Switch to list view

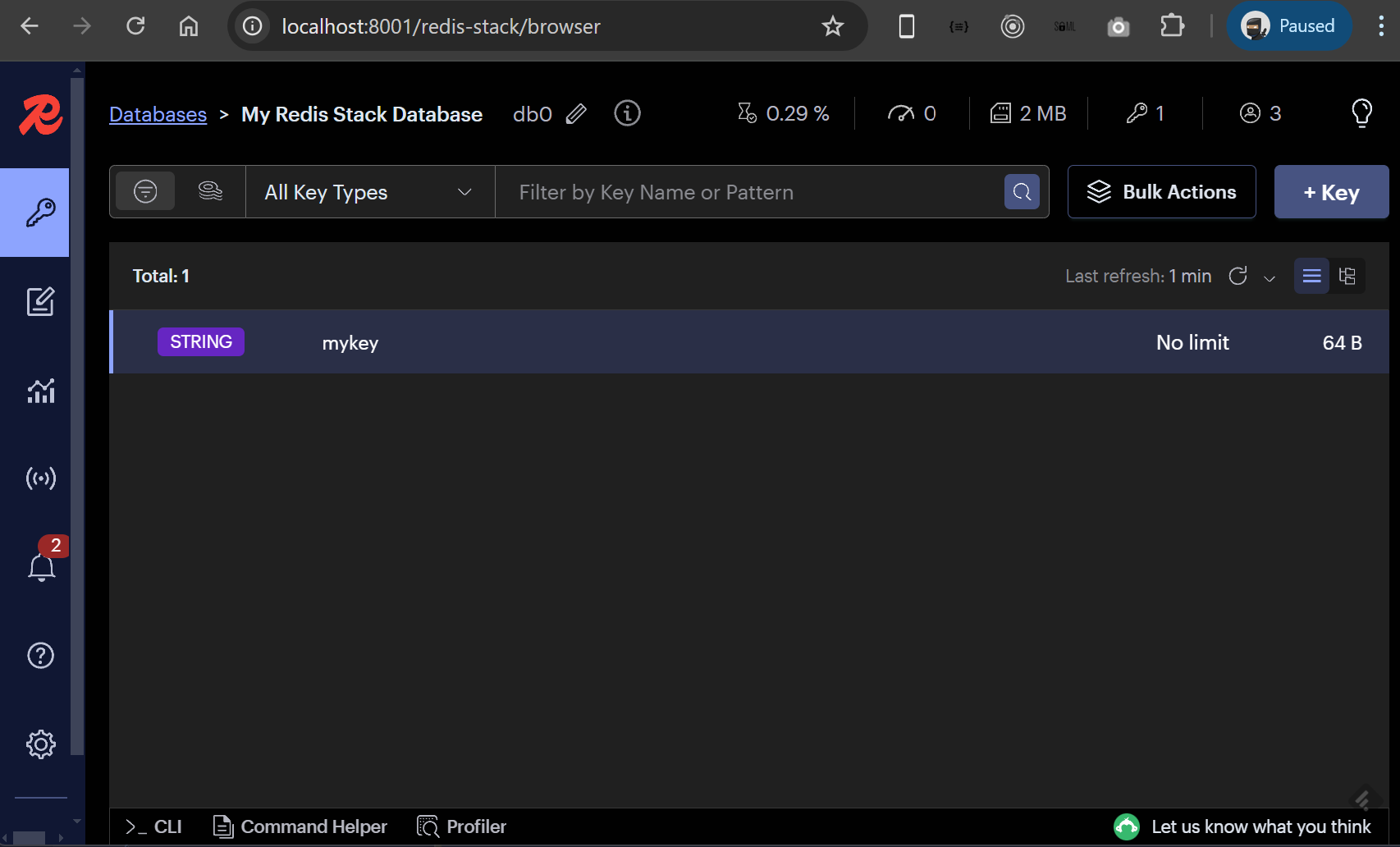point(1311,276)
